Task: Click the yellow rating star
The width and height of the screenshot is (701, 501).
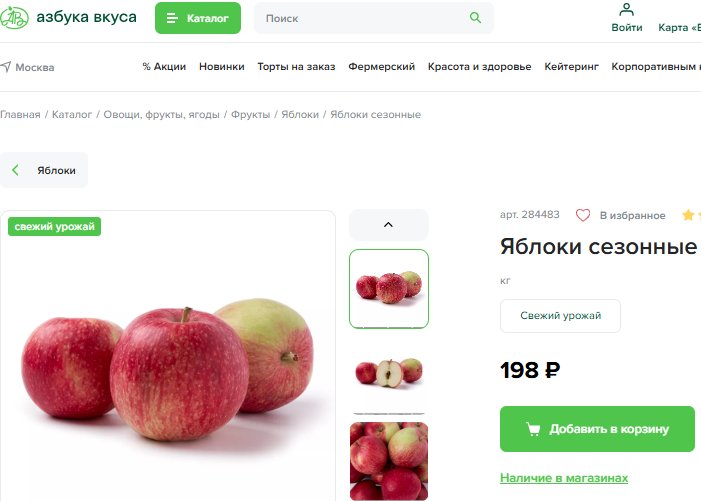Action: [688, 215]
